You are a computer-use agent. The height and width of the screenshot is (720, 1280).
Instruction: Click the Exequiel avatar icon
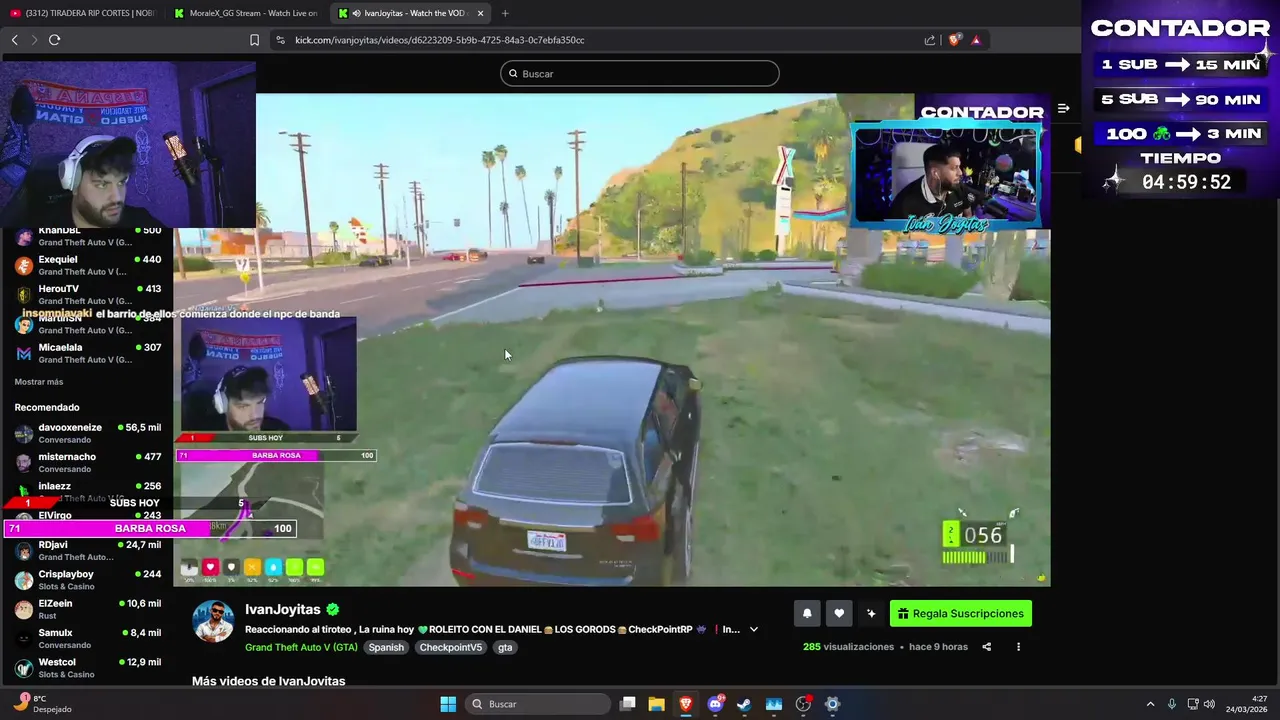(23, 265)
